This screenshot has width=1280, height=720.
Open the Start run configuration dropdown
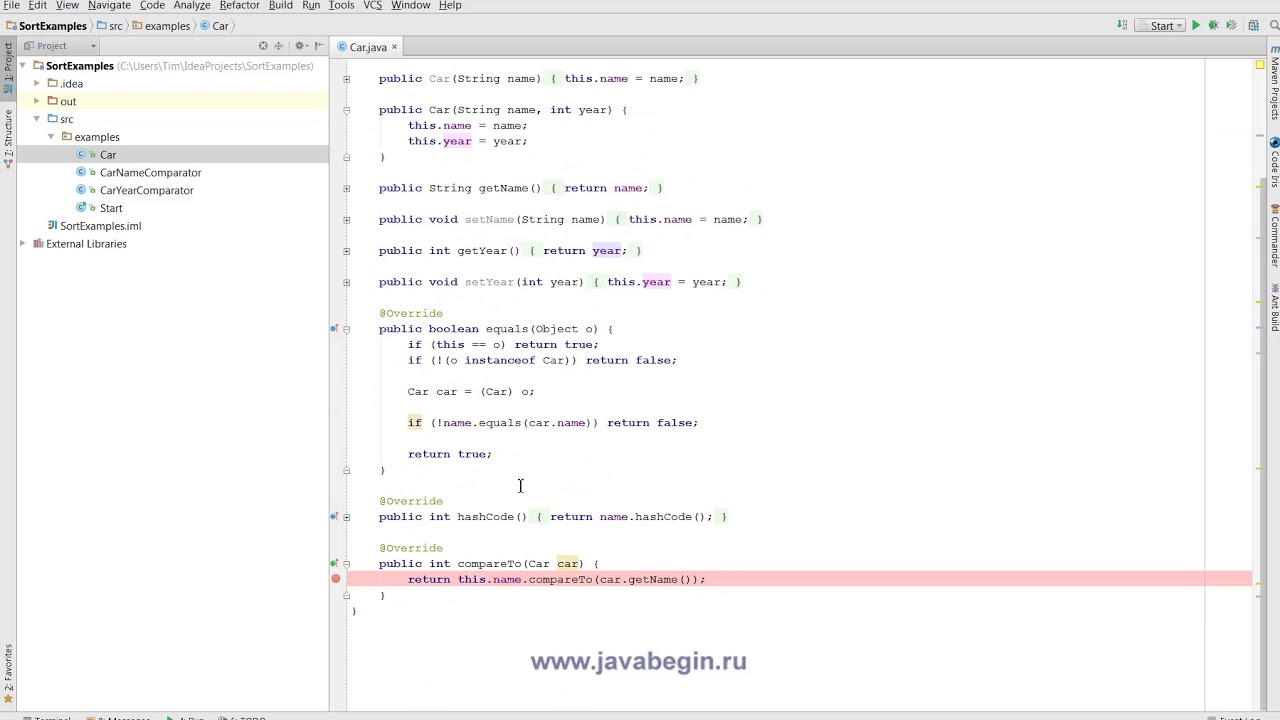[x=1159, y=26]
